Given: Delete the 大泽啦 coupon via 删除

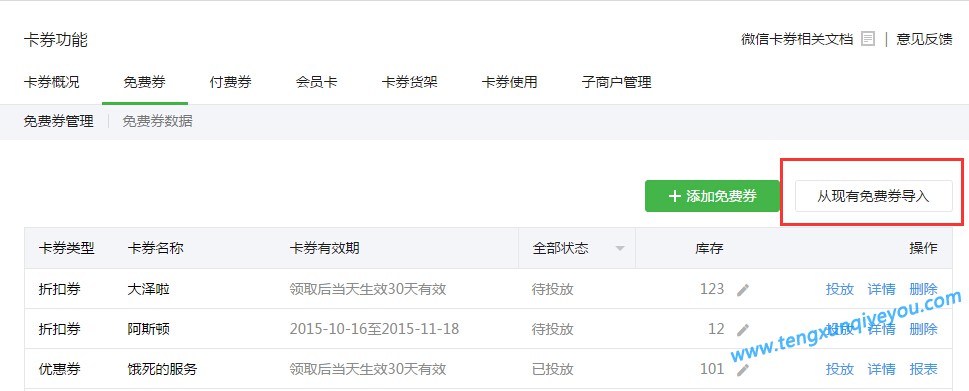Looking at the screenshot, I should [x=923, y=289].
